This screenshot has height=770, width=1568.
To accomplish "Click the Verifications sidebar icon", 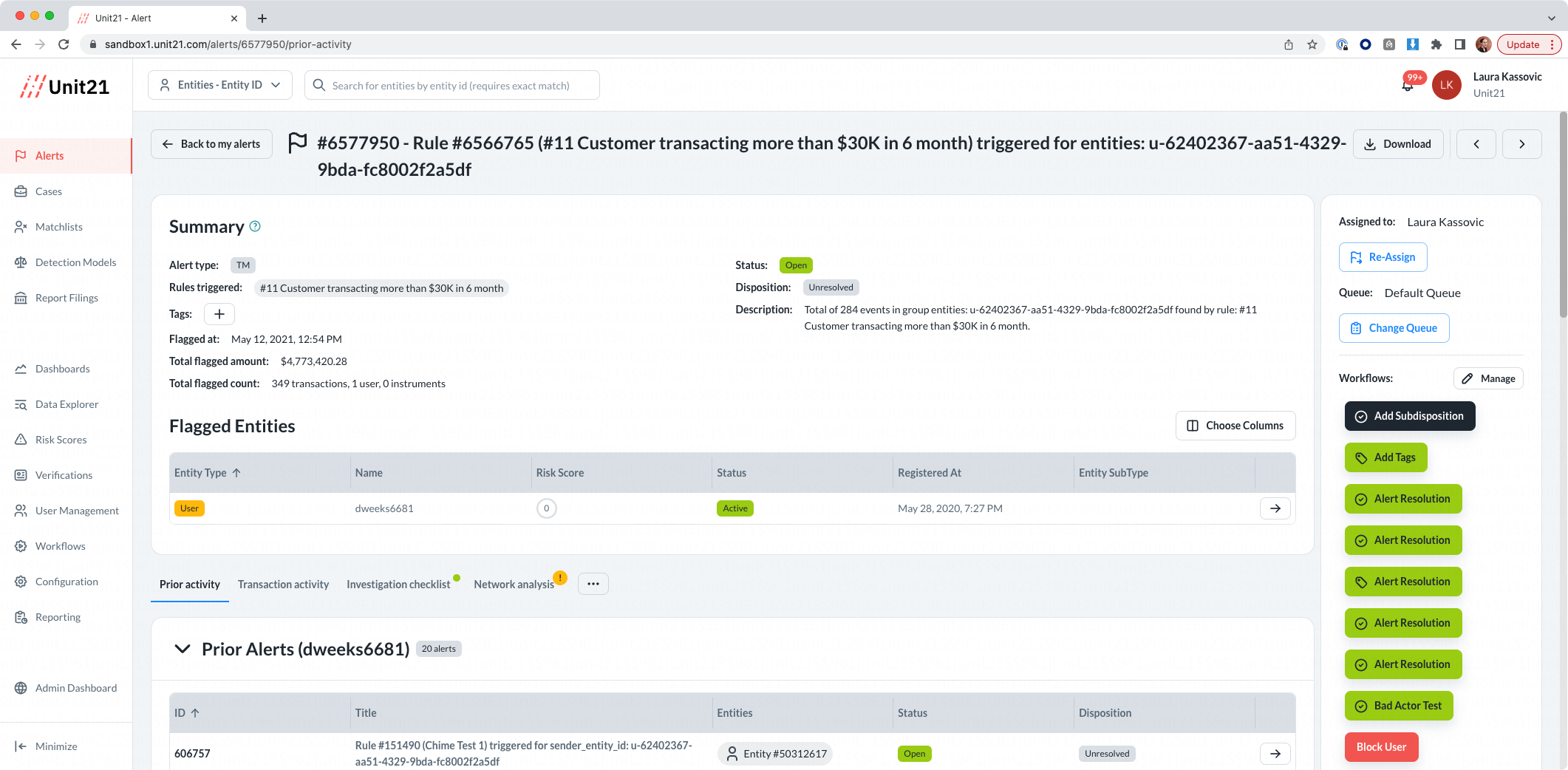I will pyautogui.click(x=21, y=475).
